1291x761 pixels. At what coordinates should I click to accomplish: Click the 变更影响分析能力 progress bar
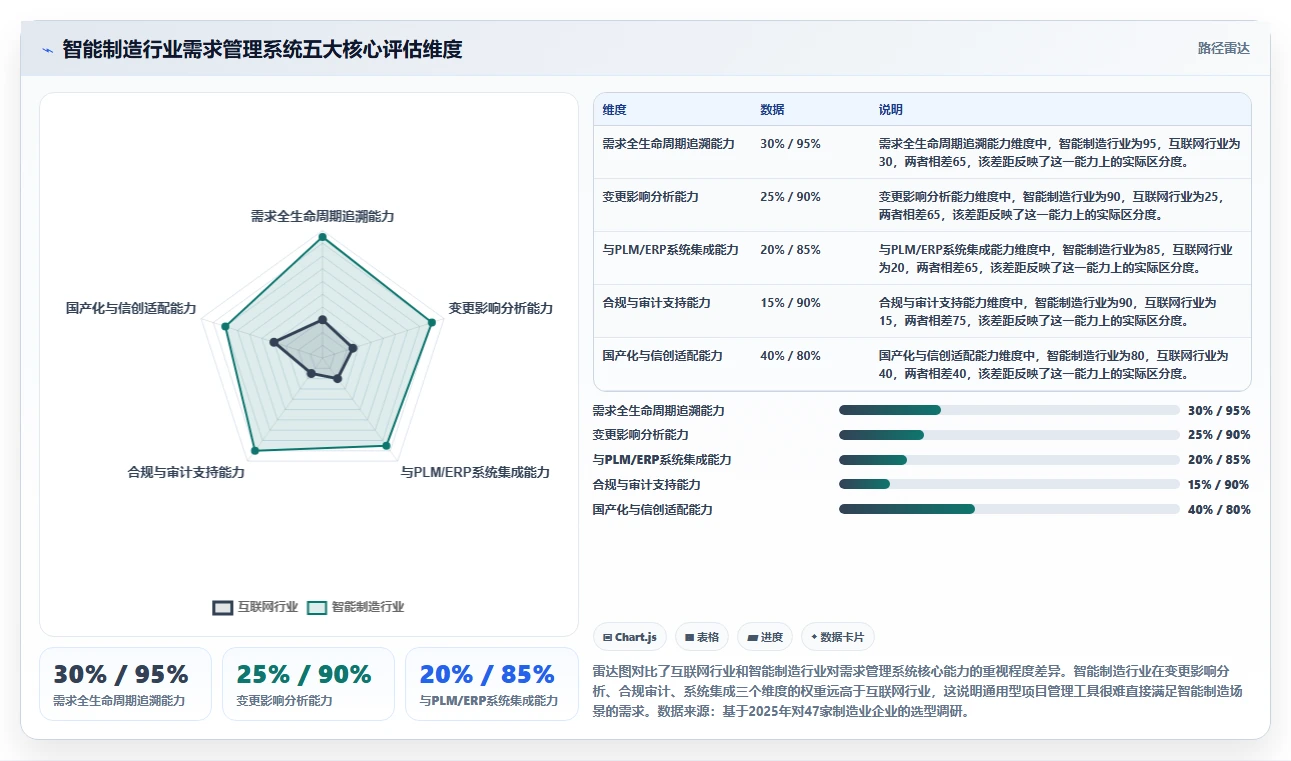coord(1009,435)
